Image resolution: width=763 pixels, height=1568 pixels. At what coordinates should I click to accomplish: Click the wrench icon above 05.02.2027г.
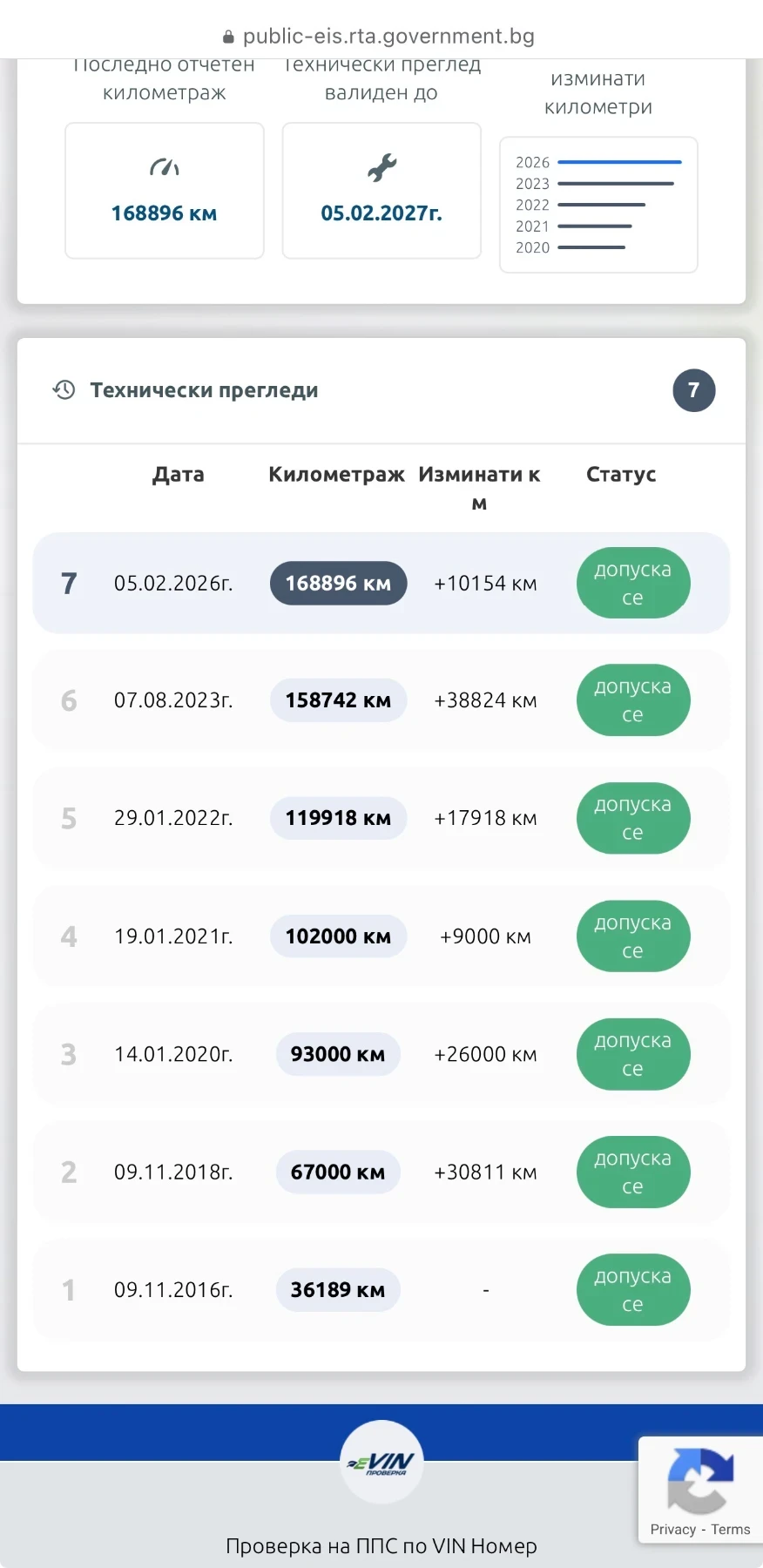[381, 167]
